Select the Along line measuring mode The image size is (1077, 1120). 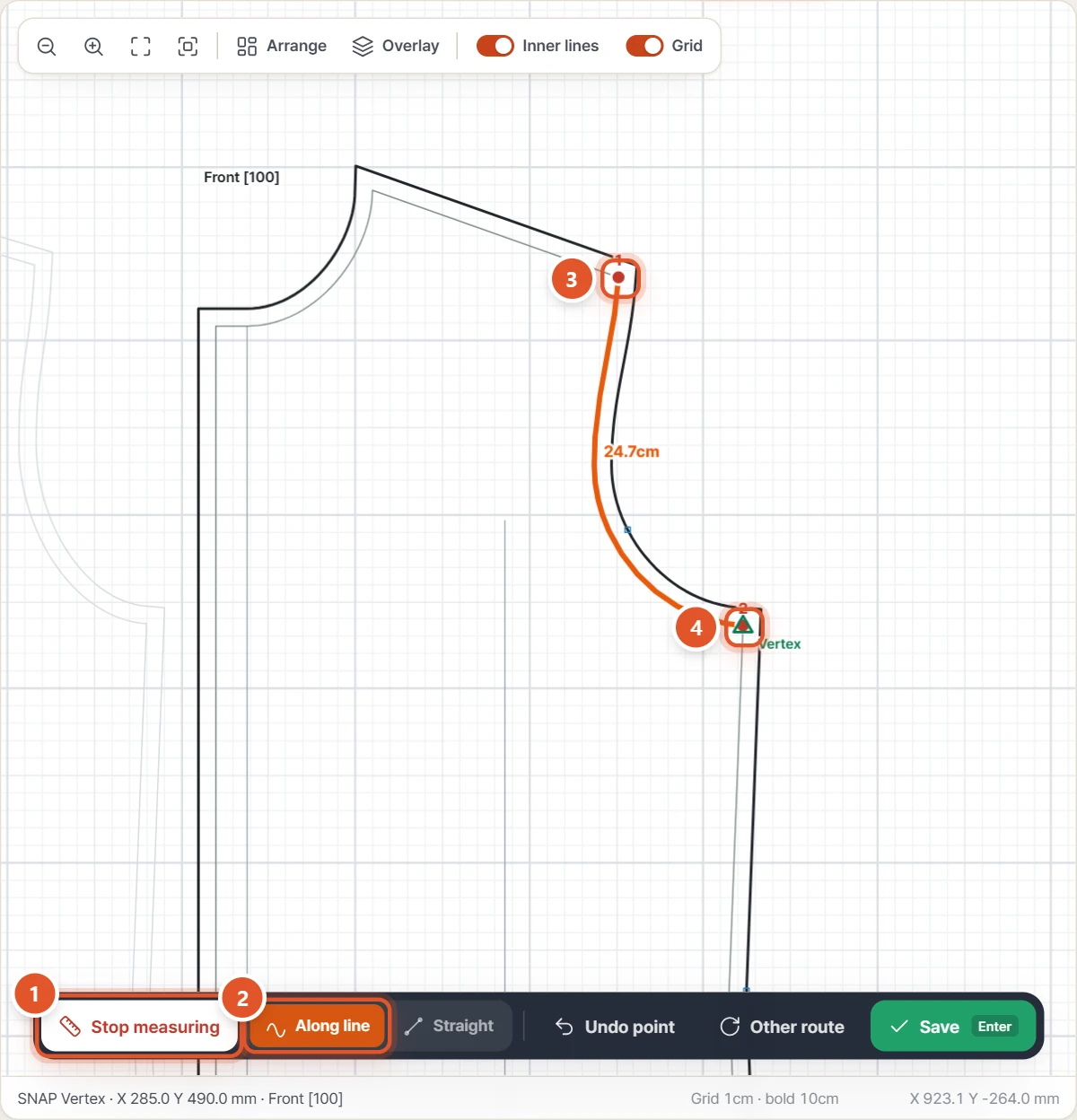point(318,1026)
